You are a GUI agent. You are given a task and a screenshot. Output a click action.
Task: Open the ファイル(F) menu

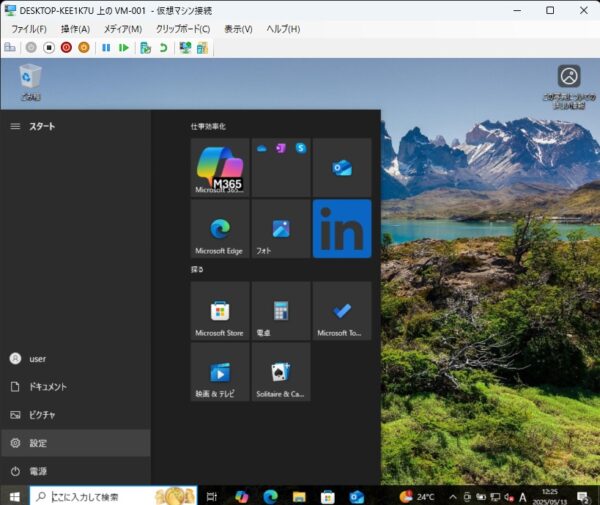tap(29, 29)
